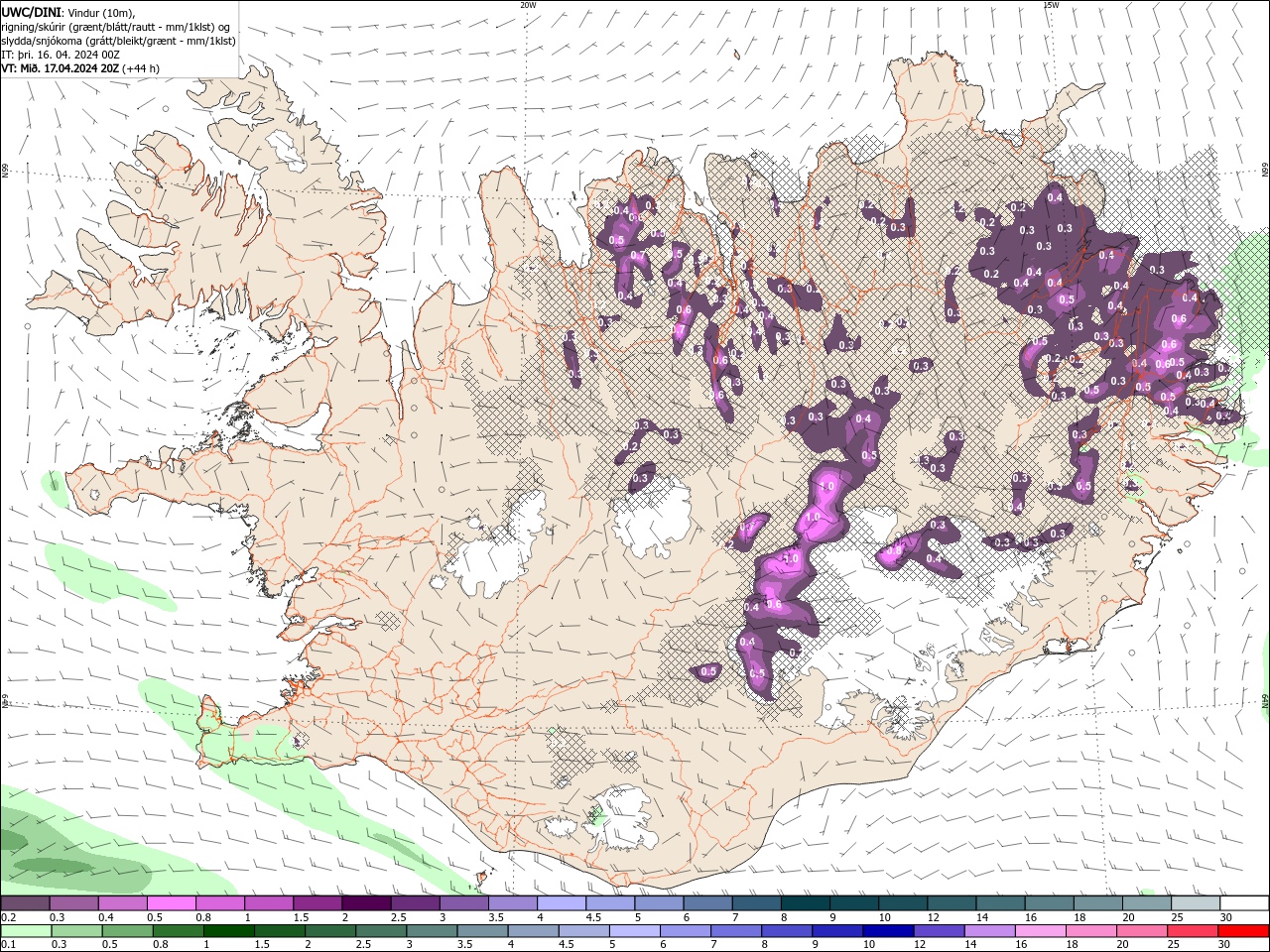Select the 5 light periwinkle swatch in lower legend row
This screenshot has width=1270, height=952.
click(633, 931)
